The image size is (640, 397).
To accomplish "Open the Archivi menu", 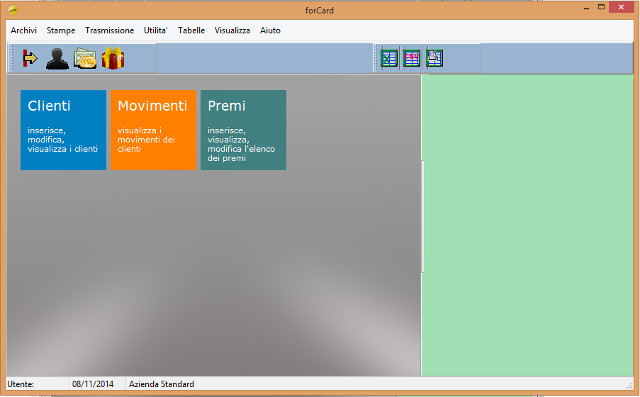I will pyautogui.click(x=24, y=30).
